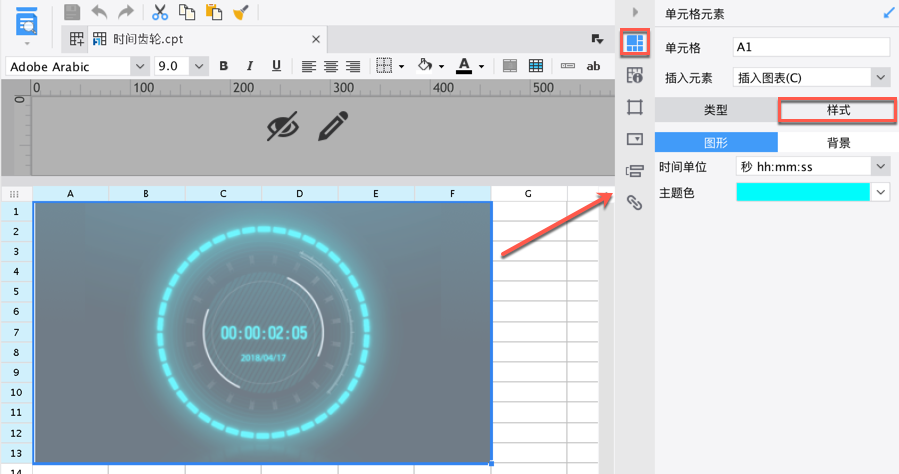The image size is (899, 474).
Task: Edit the 单元格 A1 input field
Action: coord(811,47)
